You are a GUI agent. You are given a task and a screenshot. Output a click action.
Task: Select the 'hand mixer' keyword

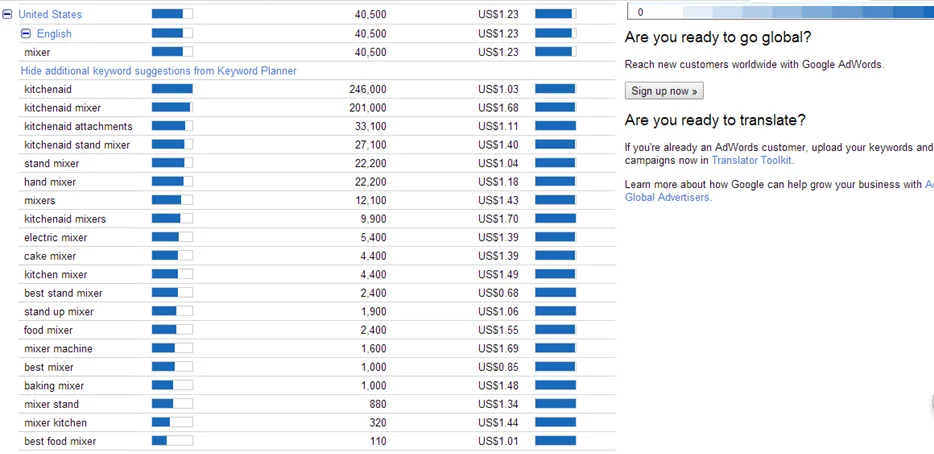(x=50, y=182)
